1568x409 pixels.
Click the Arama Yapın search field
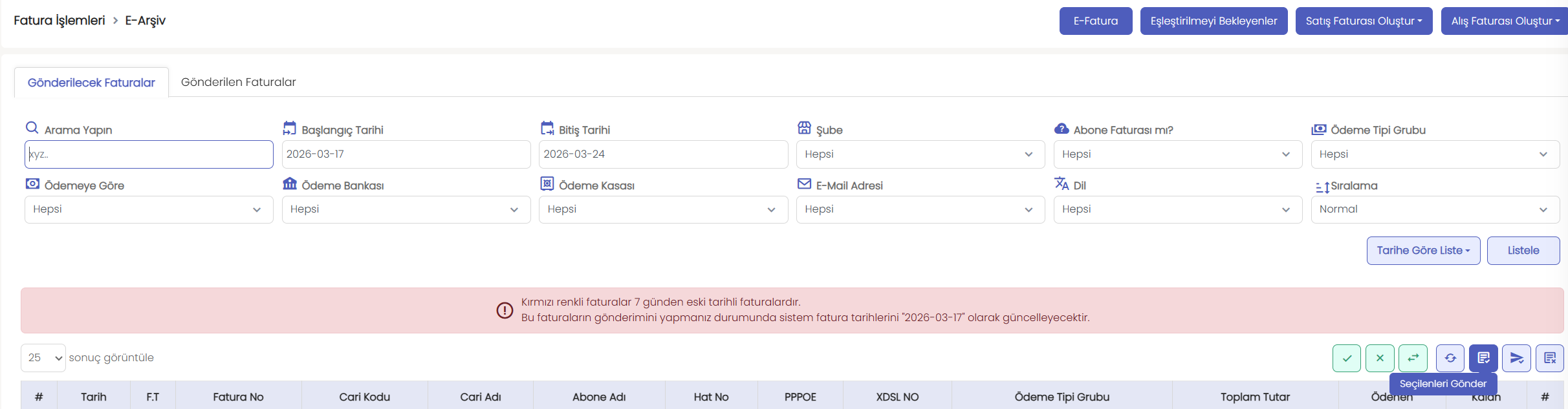coord(149,154)
